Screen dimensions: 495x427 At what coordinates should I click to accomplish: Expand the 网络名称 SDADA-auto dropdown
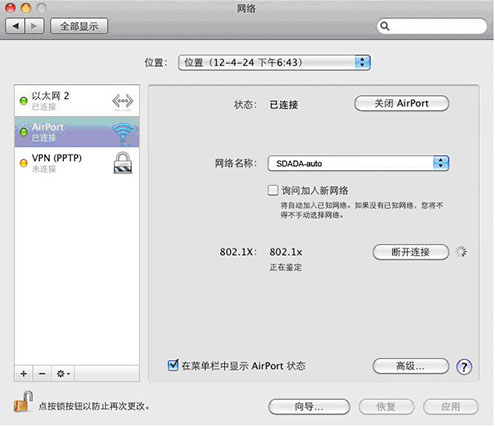click(358, 163)
